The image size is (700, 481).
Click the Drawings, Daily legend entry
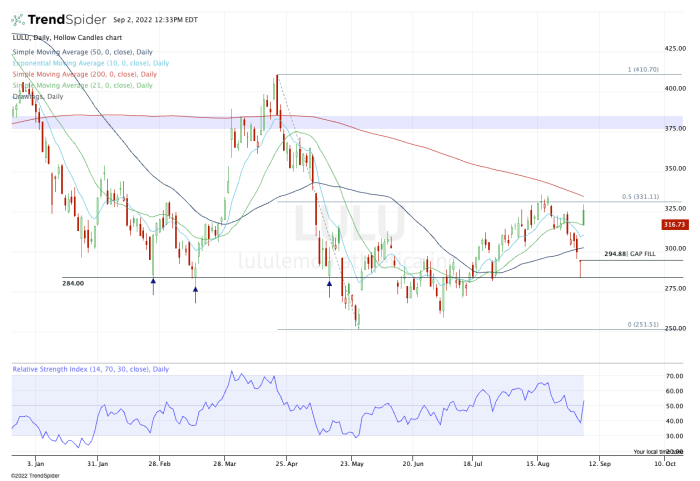click(x=39, y=95)
